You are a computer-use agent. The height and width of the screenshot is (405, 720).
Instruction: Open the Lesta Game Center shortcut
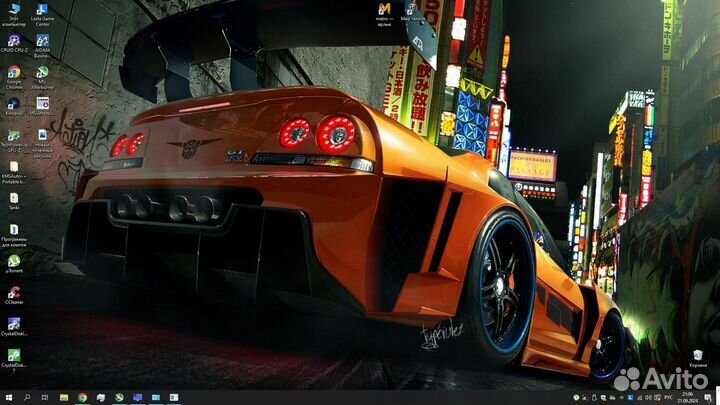[x=42, y=10]
